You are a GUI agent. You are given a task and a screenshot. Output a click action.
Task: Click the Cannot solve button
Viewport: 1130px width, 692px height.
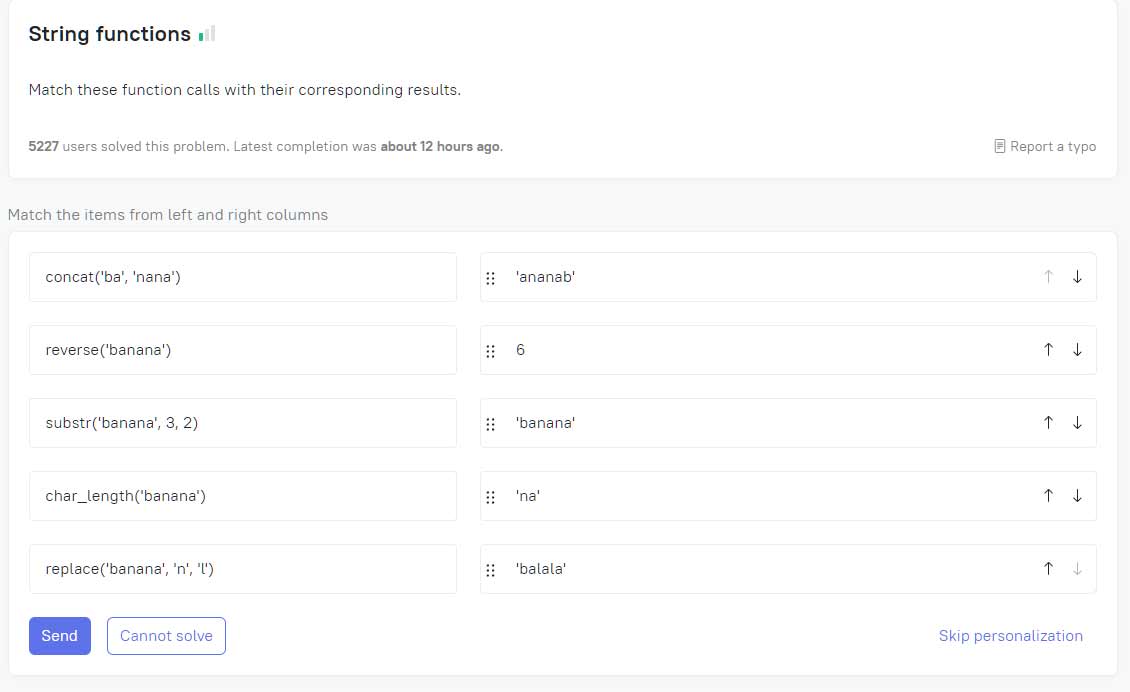tap(166, 636)
